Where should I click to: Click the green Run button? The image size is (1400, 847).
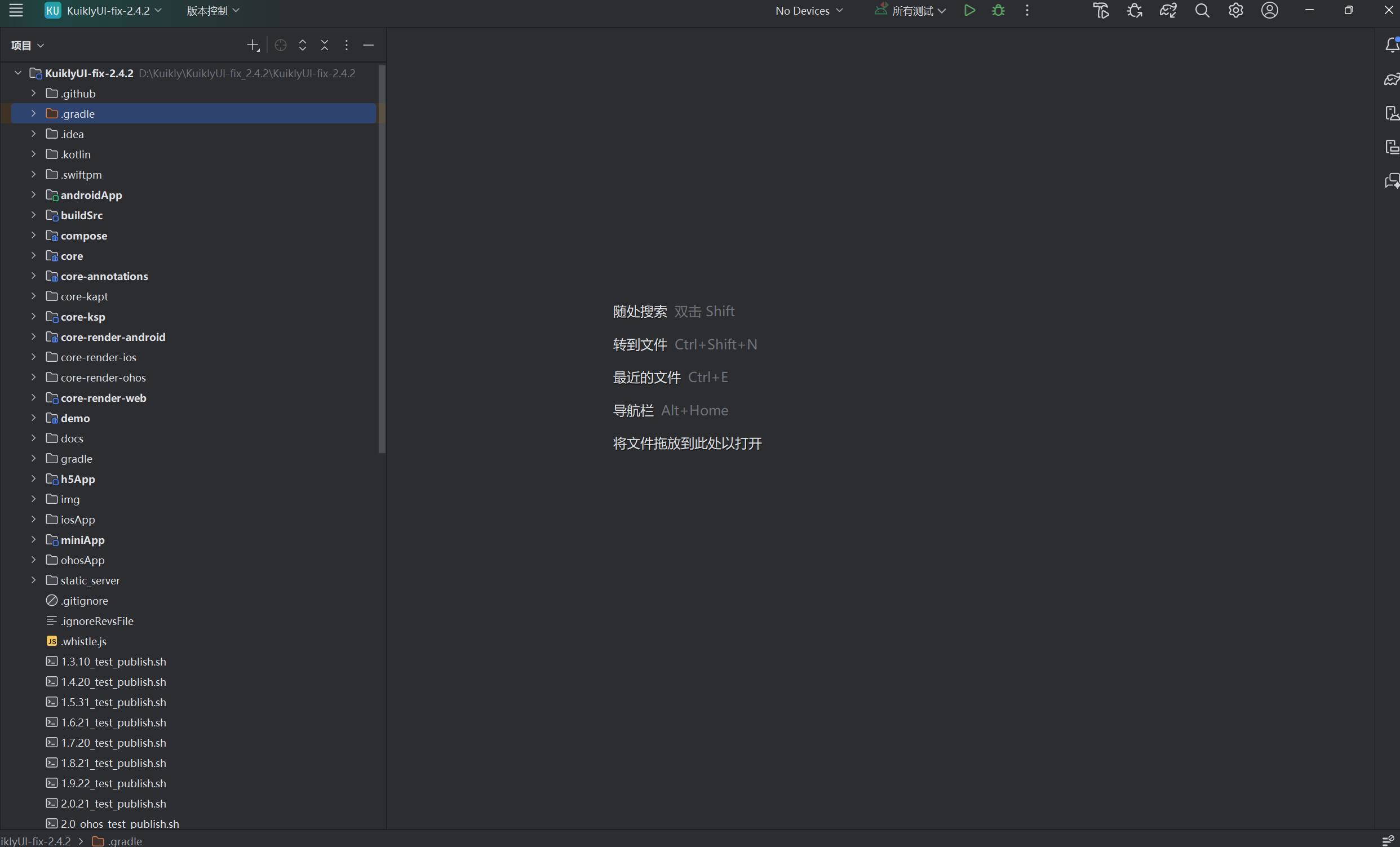pyautogui.click(x=969, y=11)
